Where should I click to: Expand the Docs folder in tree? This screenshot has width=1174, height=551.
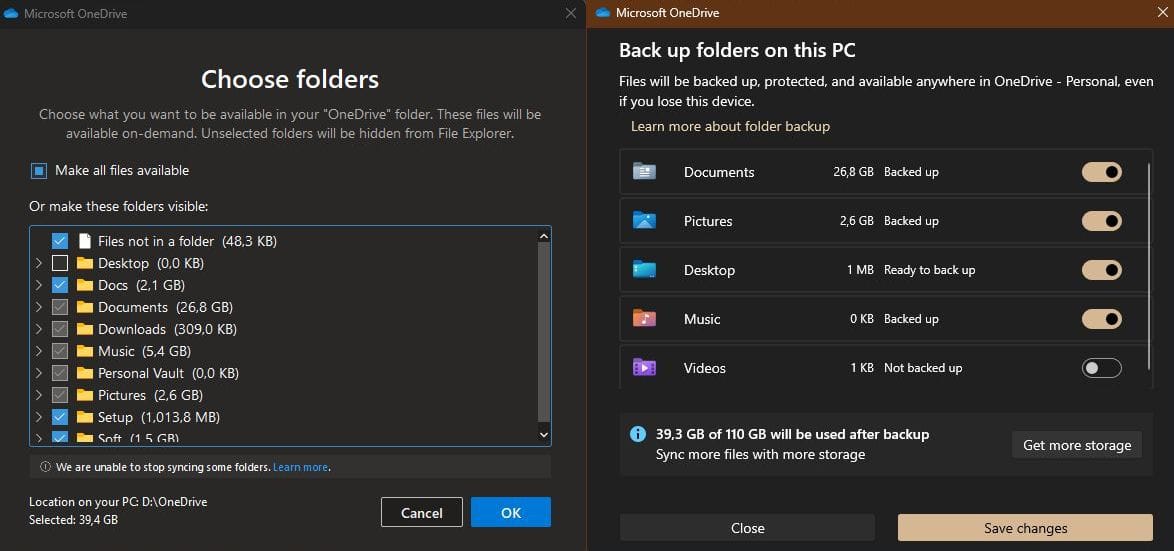tap(39, 285)
